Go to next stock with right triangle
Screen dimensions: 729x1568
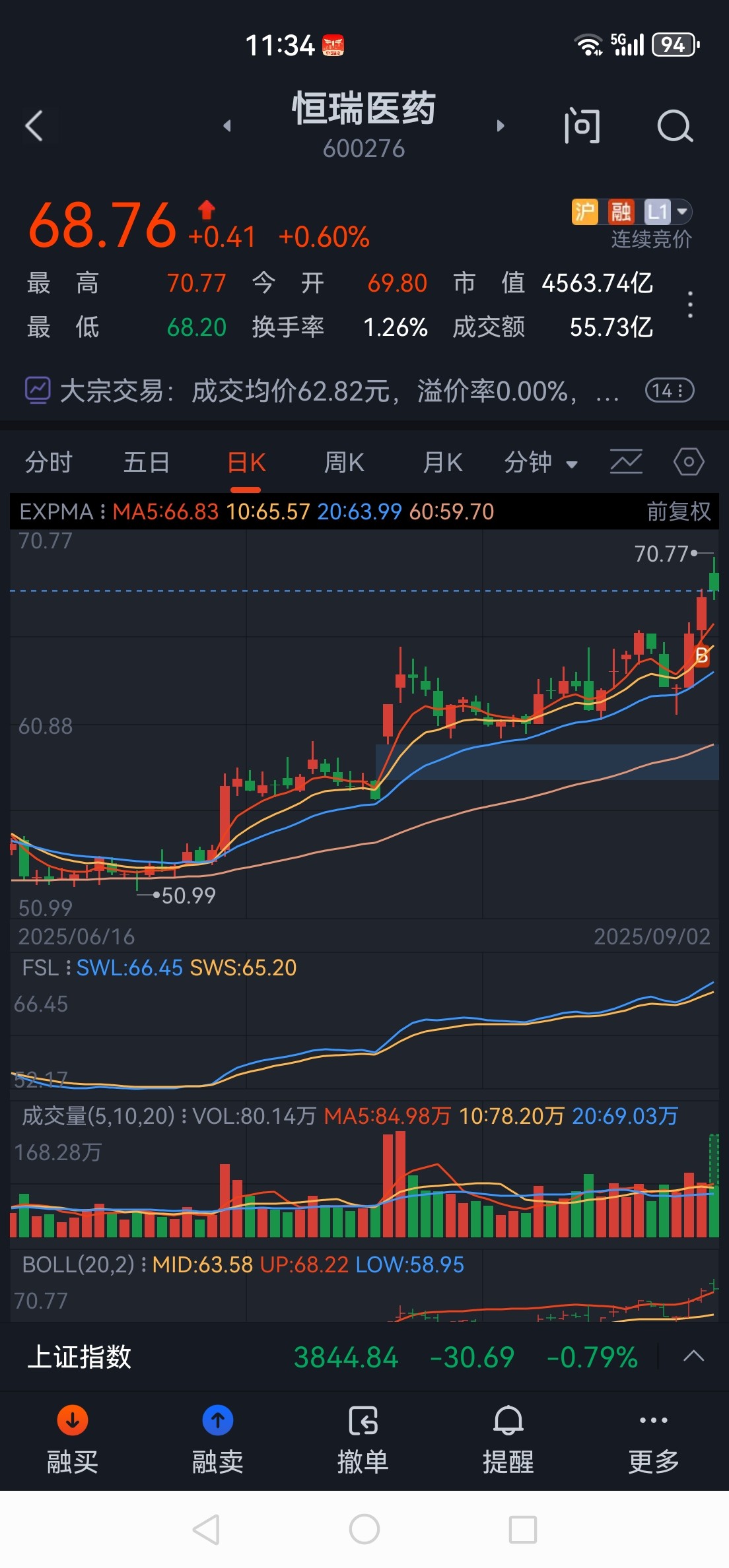pos(500,125)
